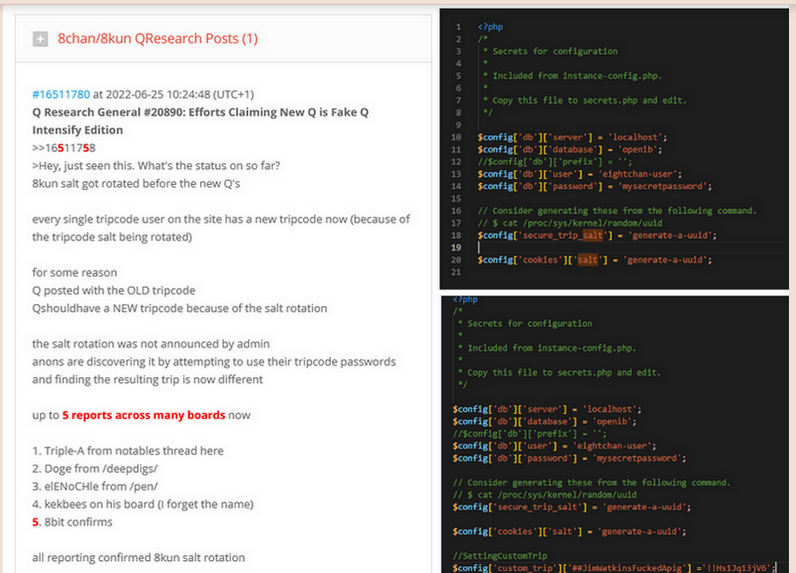Image resolution: width=796 pixels, height=573 pixels.
Task: Click list item '4. kekbees on his board'
Action: click(143, 504)
